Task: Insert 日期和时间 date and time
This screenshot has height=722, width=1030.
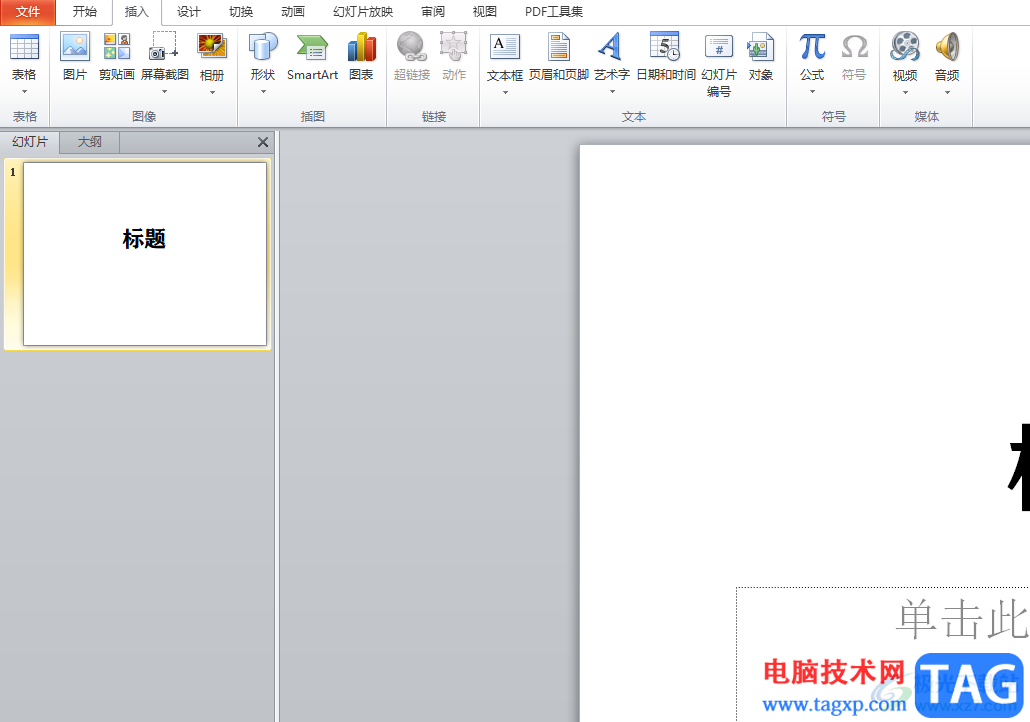Action: click(x=665, y=48)
